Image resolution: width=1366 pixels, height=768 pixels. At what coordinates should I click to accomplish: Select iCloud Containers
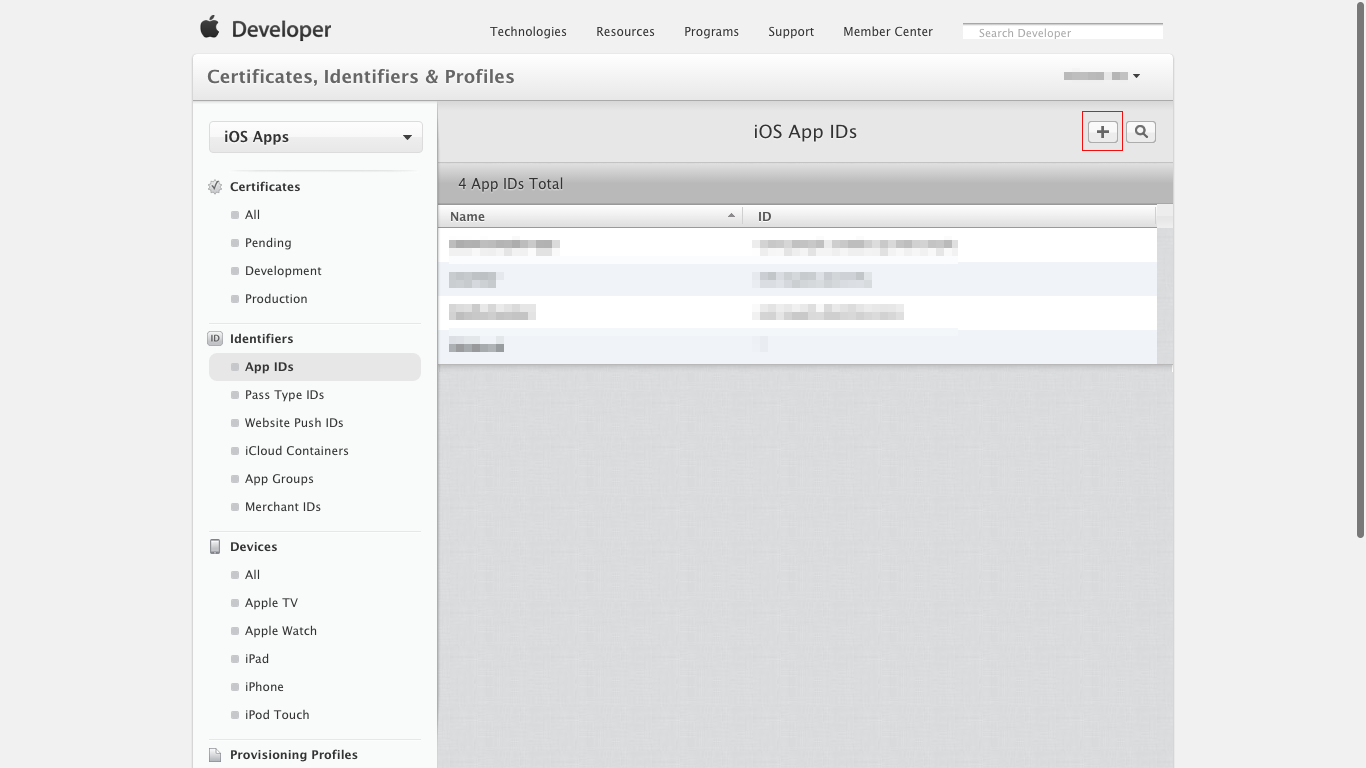297,451
